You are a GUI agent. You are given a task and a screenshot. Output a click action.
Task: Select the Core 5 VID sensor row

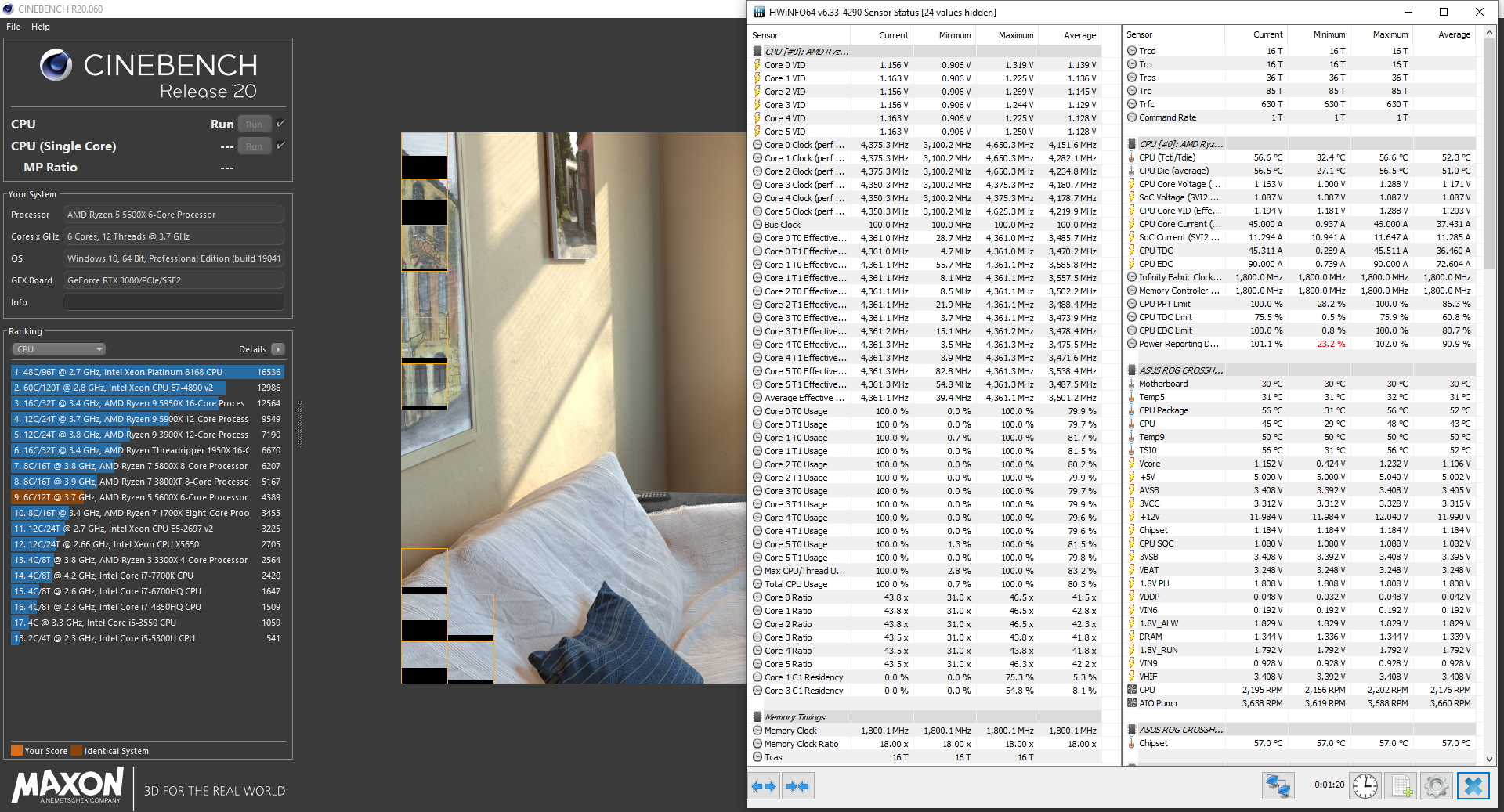(925, 132)
